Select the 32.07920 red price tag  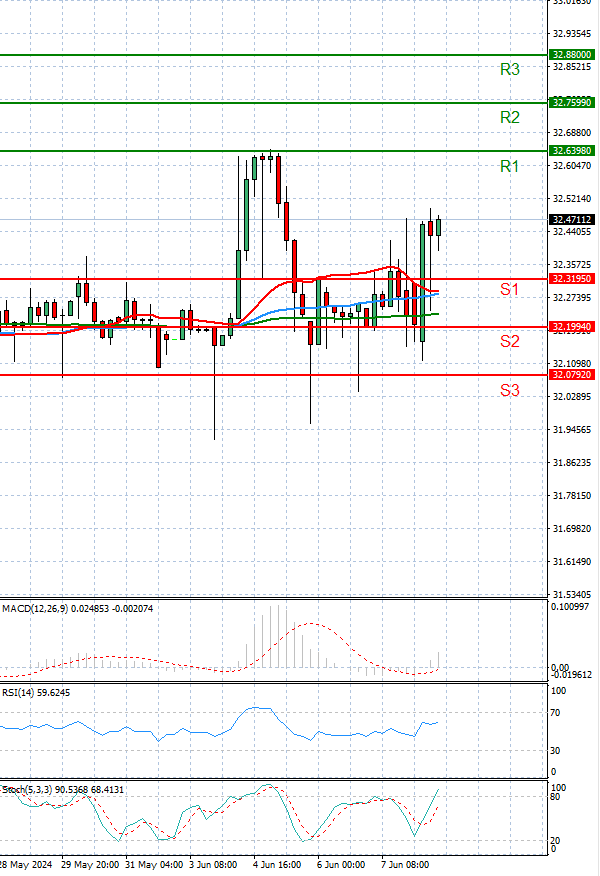click(572, 375)
